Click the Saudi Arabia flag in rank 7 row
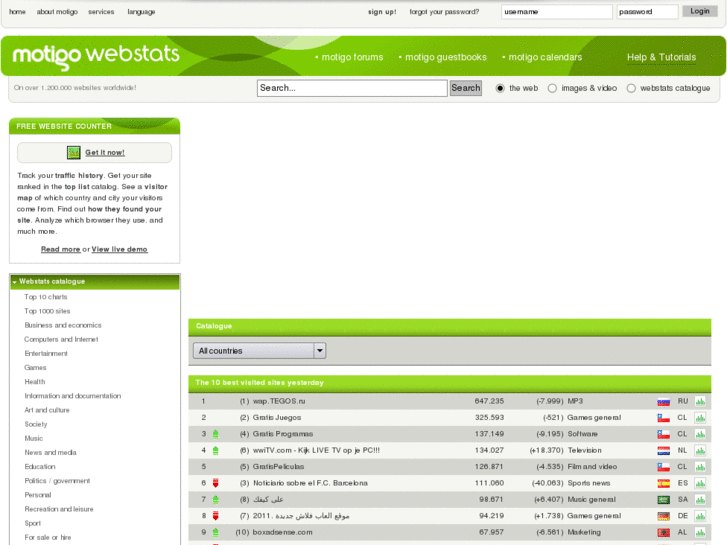 point(663,500)
